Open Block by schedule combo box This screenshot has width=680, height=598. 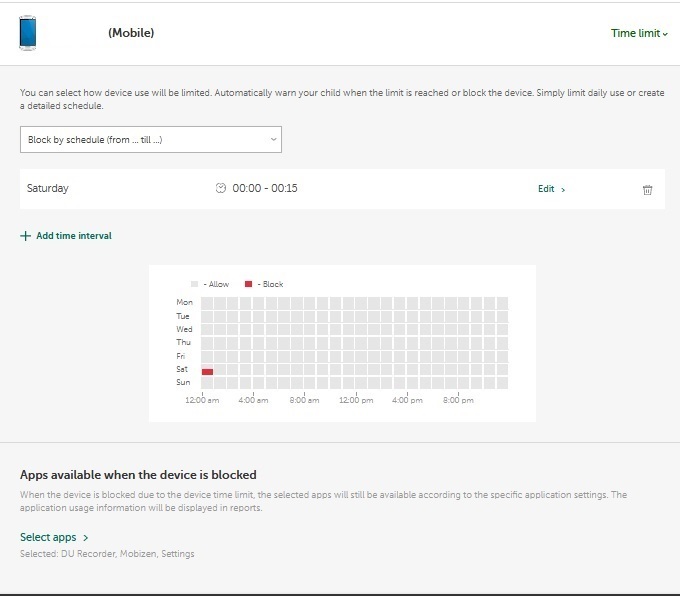[151, 140]
